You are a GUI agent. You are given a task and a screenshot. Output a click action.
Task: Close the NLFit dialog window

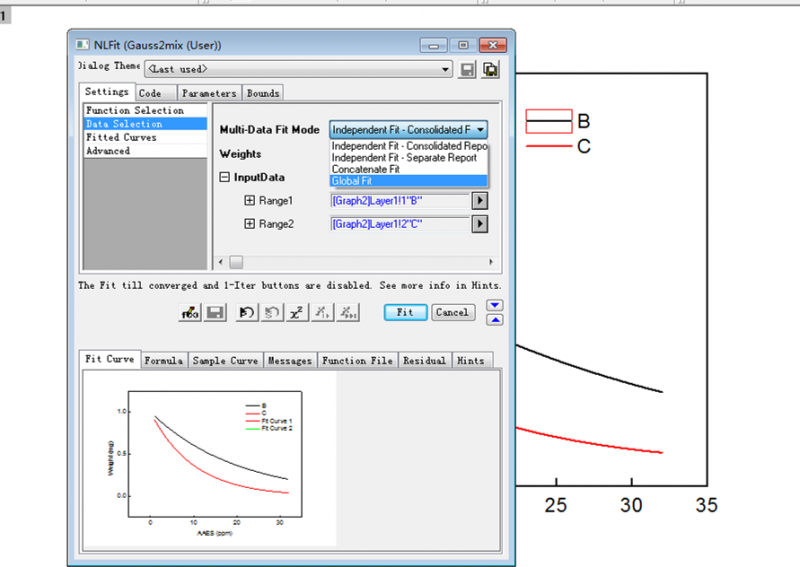tap(493, 45)
